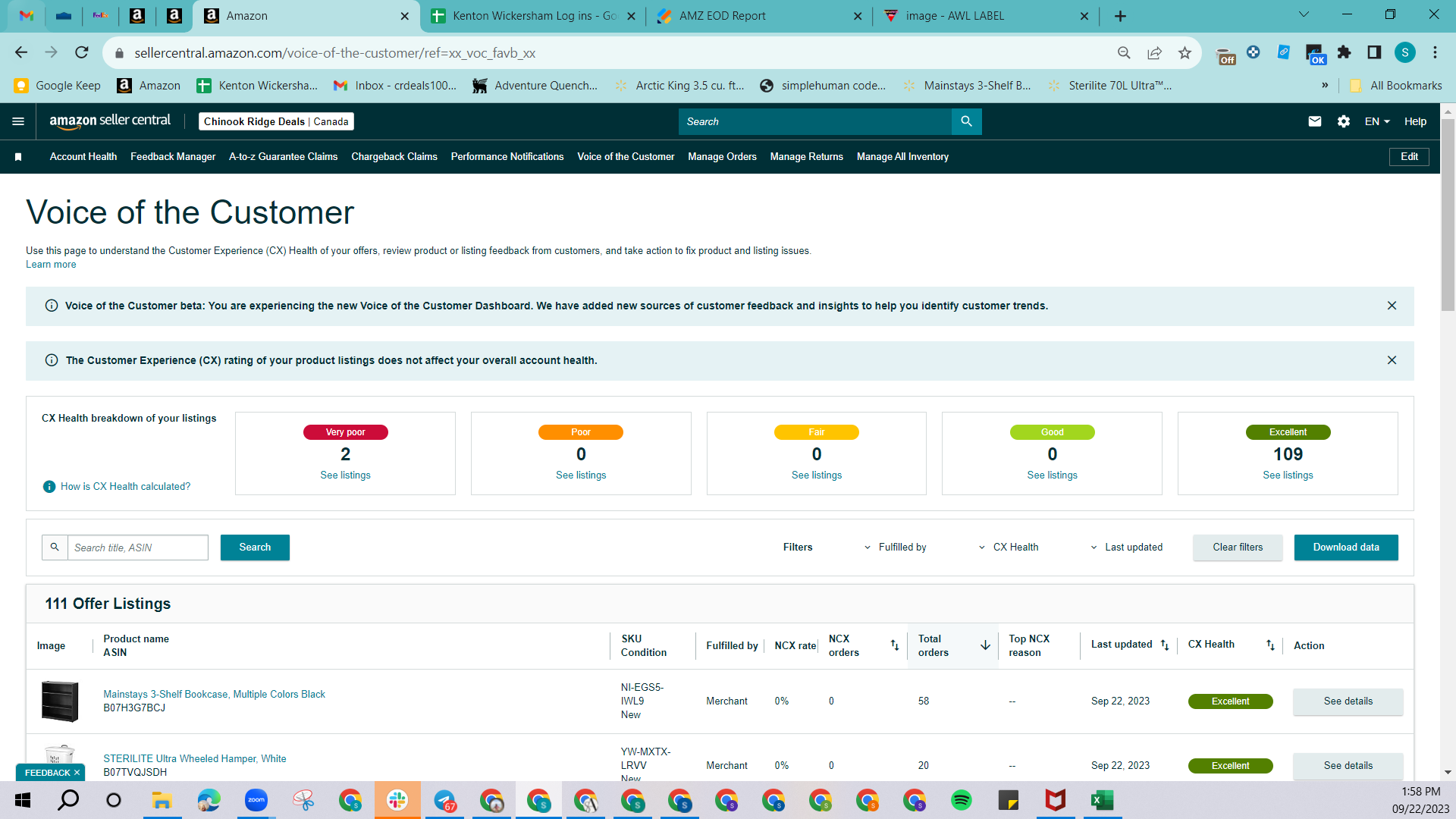Image resolution: width=1456 pixels, height=819 pixels.
Task: Open the Learn more link
Action: tap(51, 265)
